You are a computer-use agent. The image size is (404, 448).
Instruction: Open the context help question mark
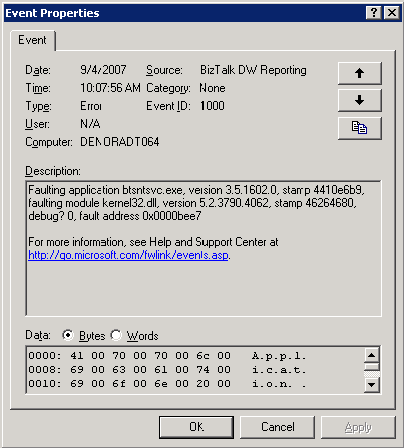374,13
